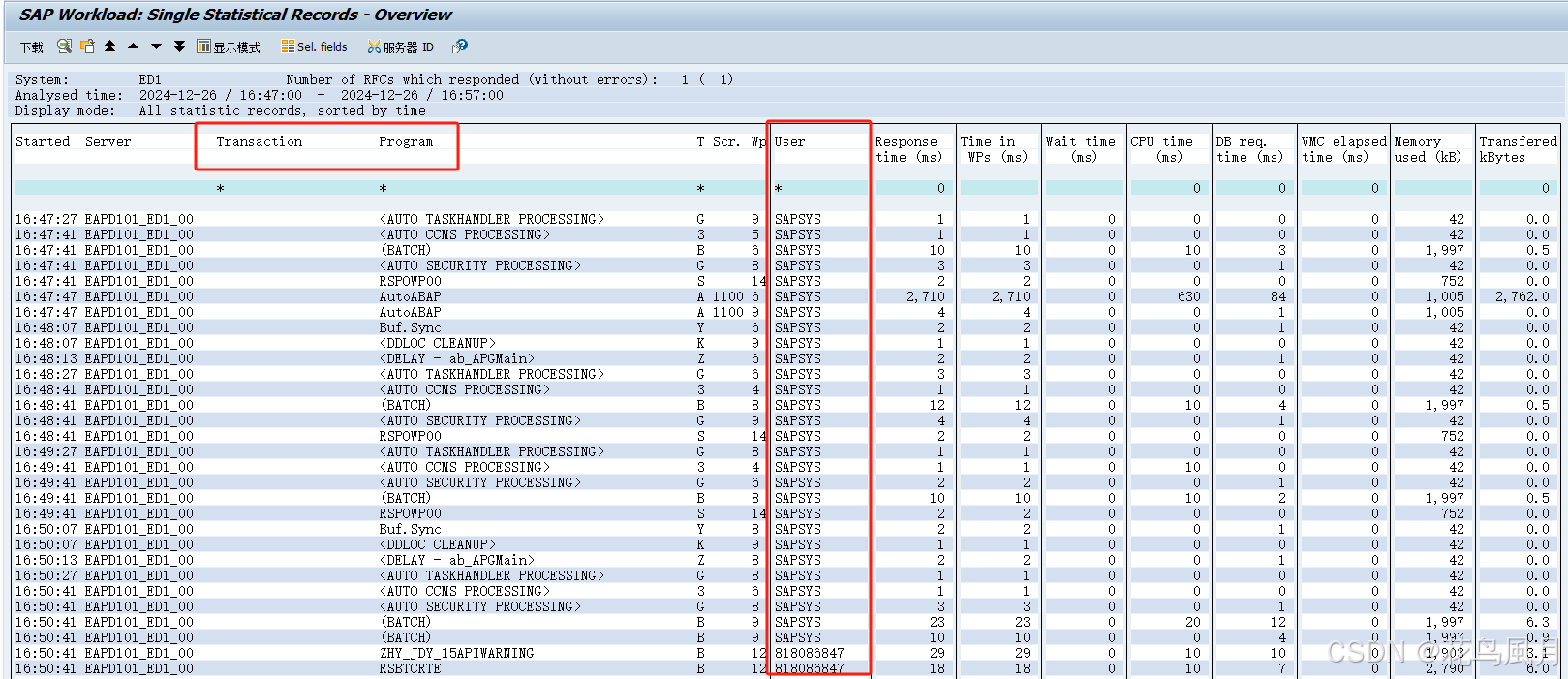The width and height of the screenshot is (1568, 679).
Task: Open the help icon with question mark
Action: tap(460, 46)
